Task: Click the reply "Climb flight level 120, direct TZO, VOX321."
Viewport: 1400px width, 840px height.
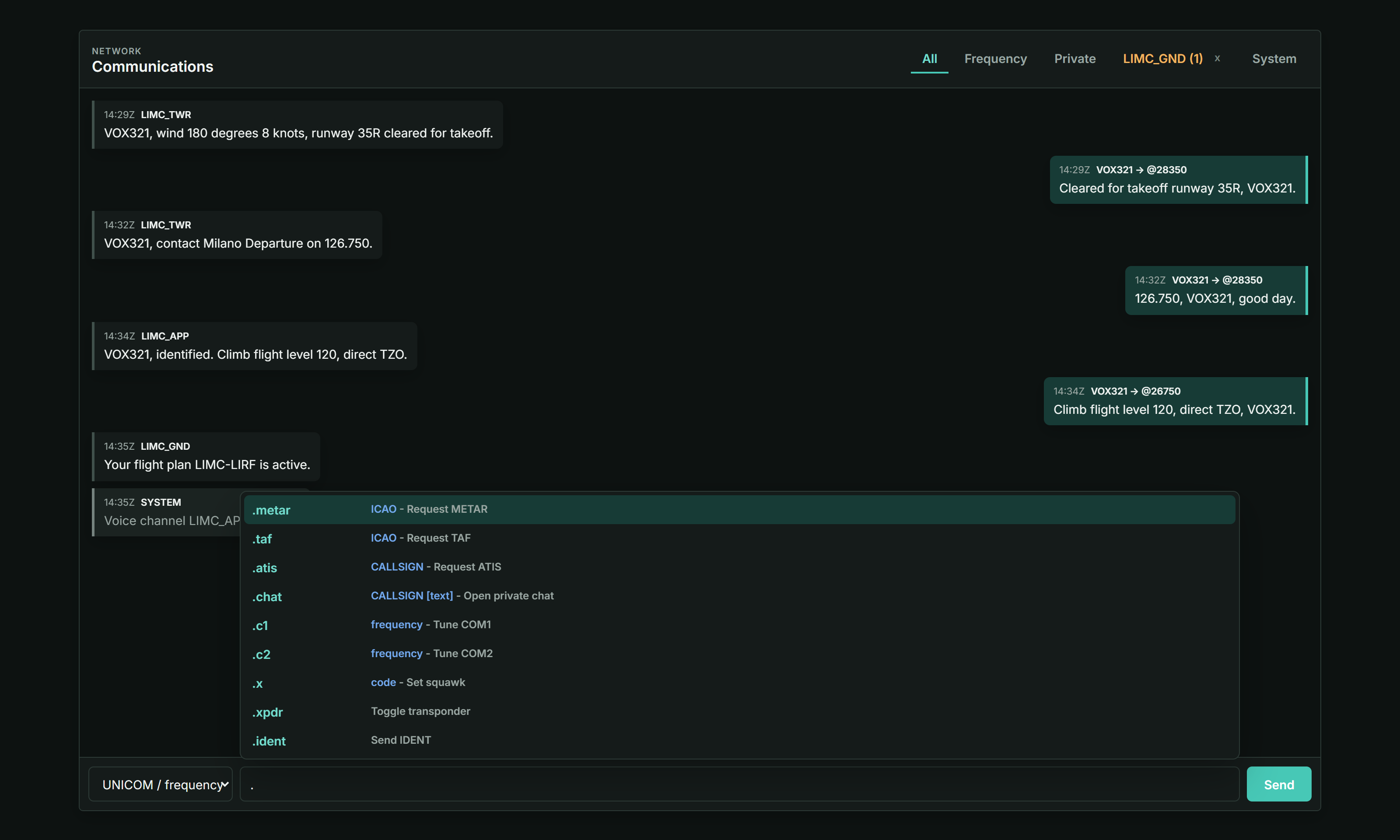Action: tap(1176, 401)
